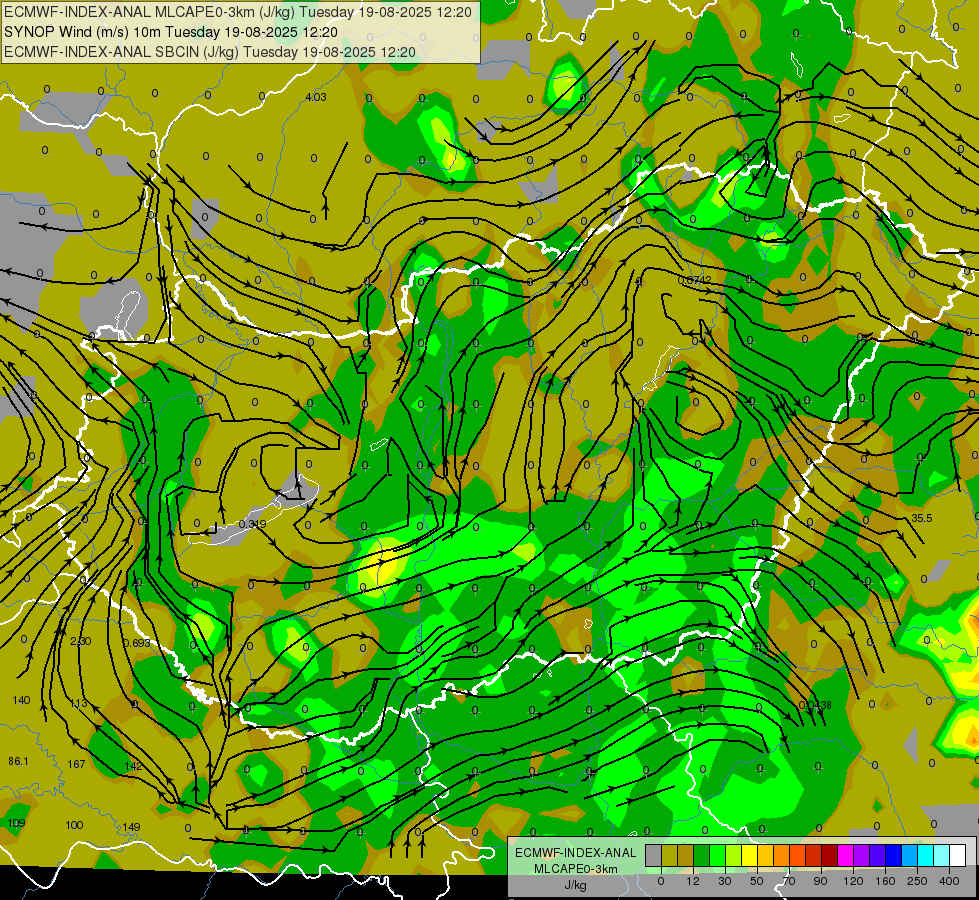This screenshot has height=900, width=979.
Task: Click the map value 4.03
Action: (316, 97)
